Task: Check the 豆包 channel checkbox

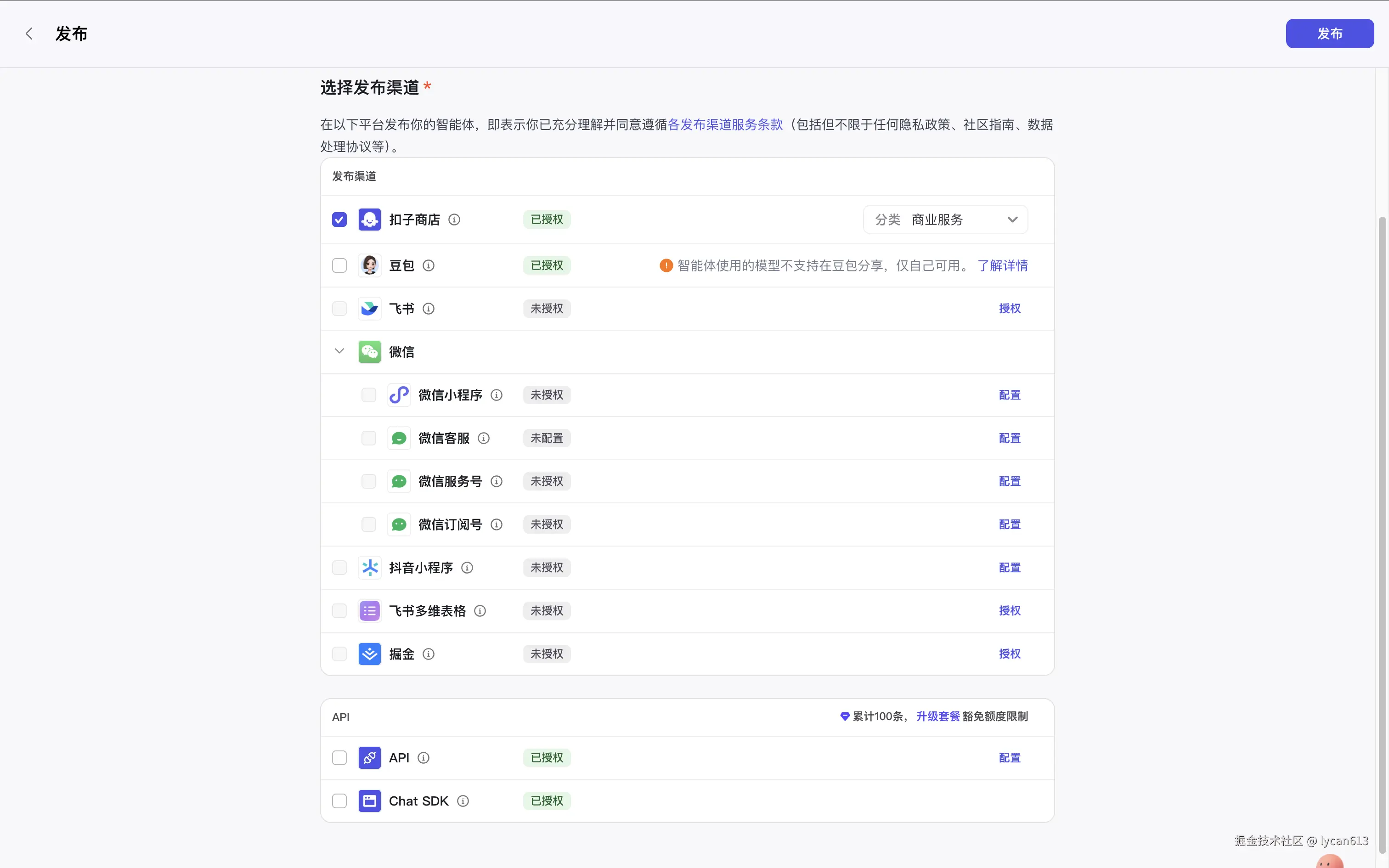Action: pyautogui.click(x=339, y=266)
